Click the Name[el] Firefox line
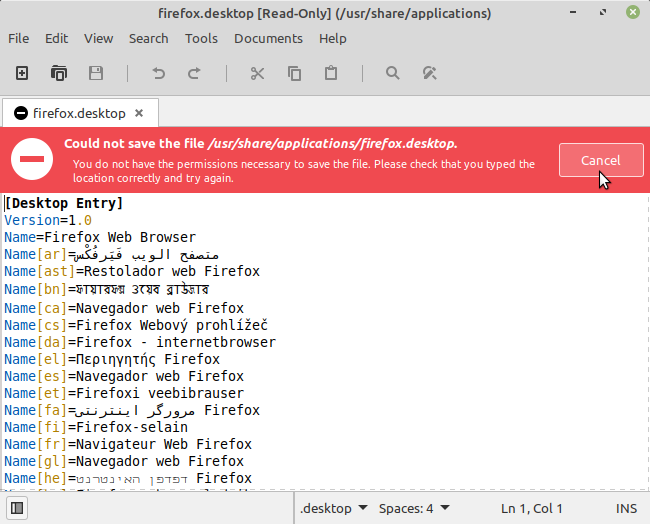650x524 pixels. (112, 359)
